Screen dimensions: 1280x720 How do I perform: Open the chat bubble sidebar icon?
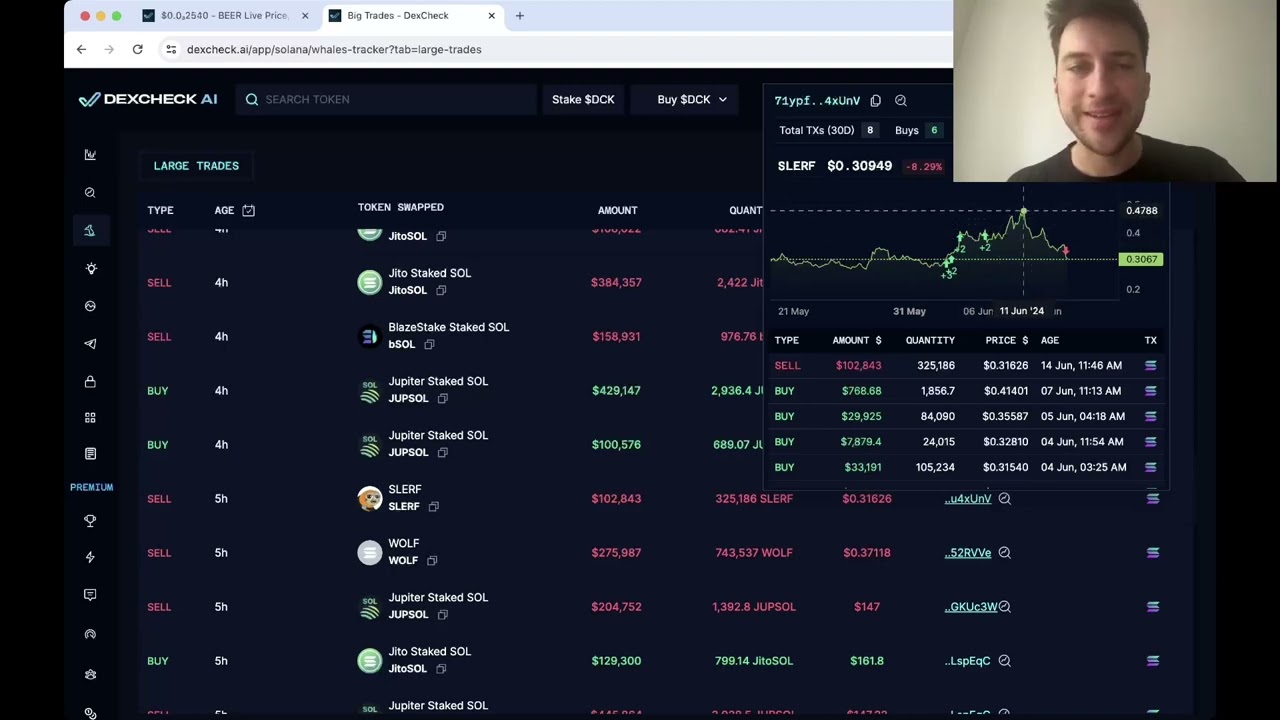(x=90, y=595)
